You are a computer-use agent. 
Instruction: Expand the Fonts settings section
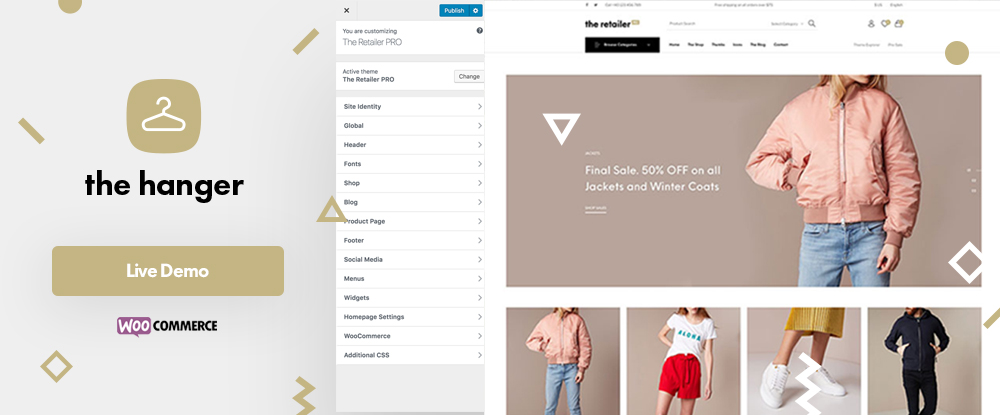pos(410,164)
